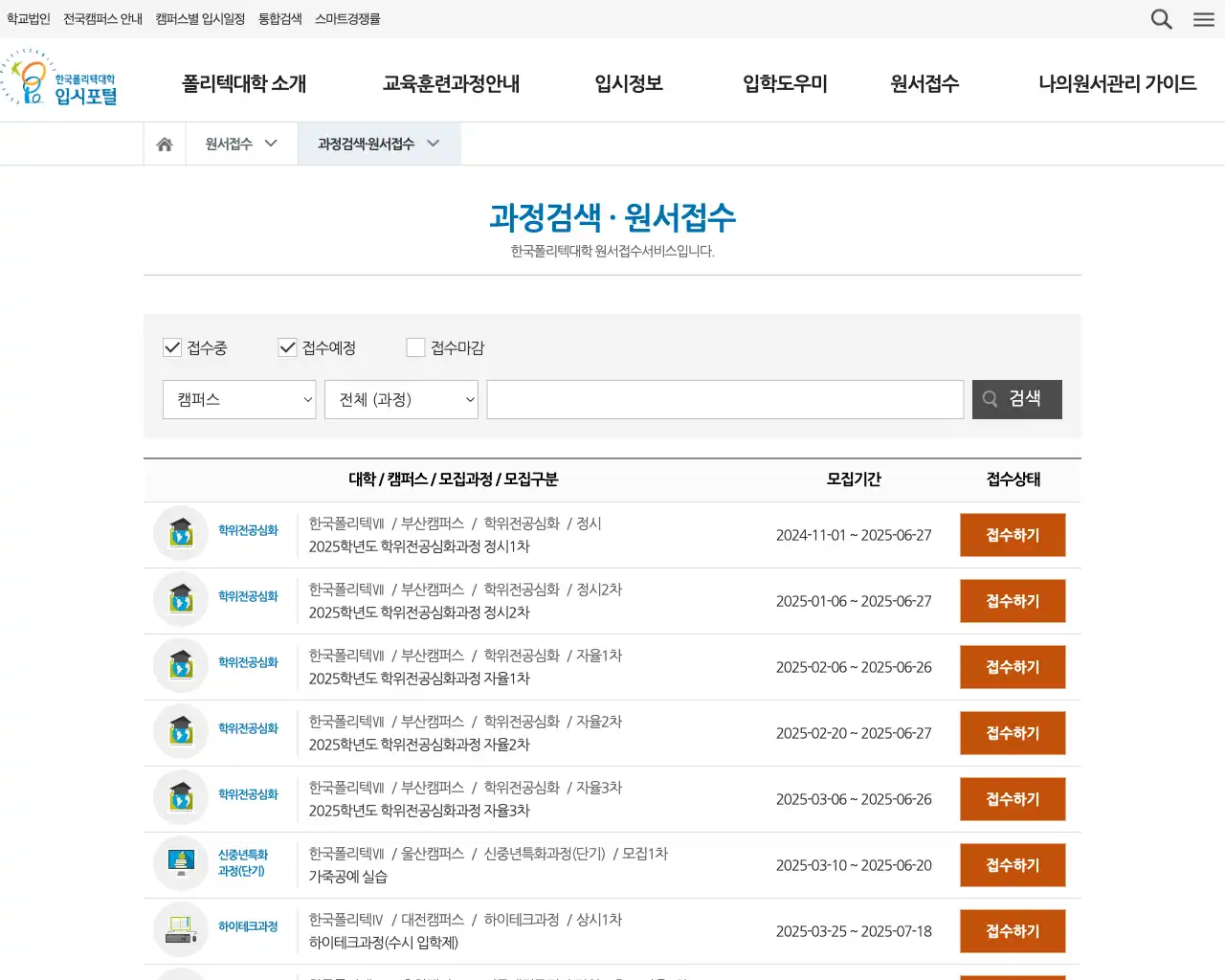Click period 2024-11-01 ~ 2025-06-27
Viewport: 1225px width, 980px height.
tap(854, 535)
